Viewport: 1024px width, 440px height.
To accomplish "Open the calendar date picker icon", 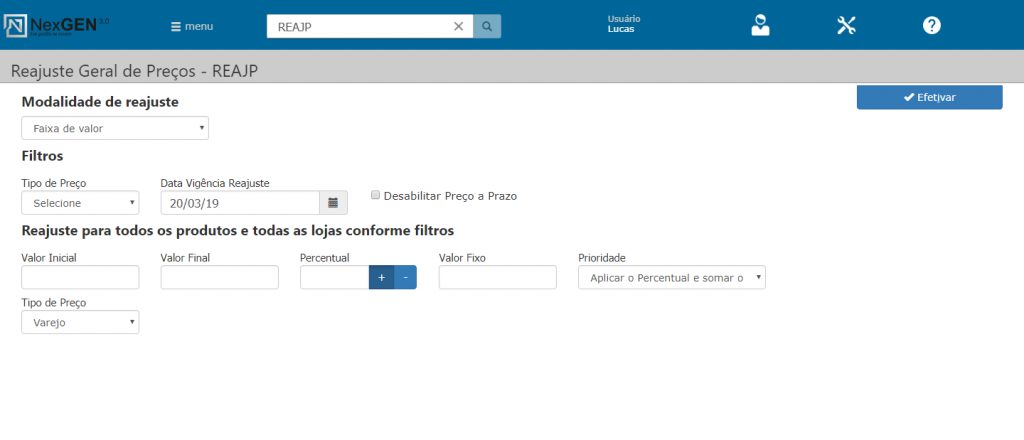I will tap(333, 203).
